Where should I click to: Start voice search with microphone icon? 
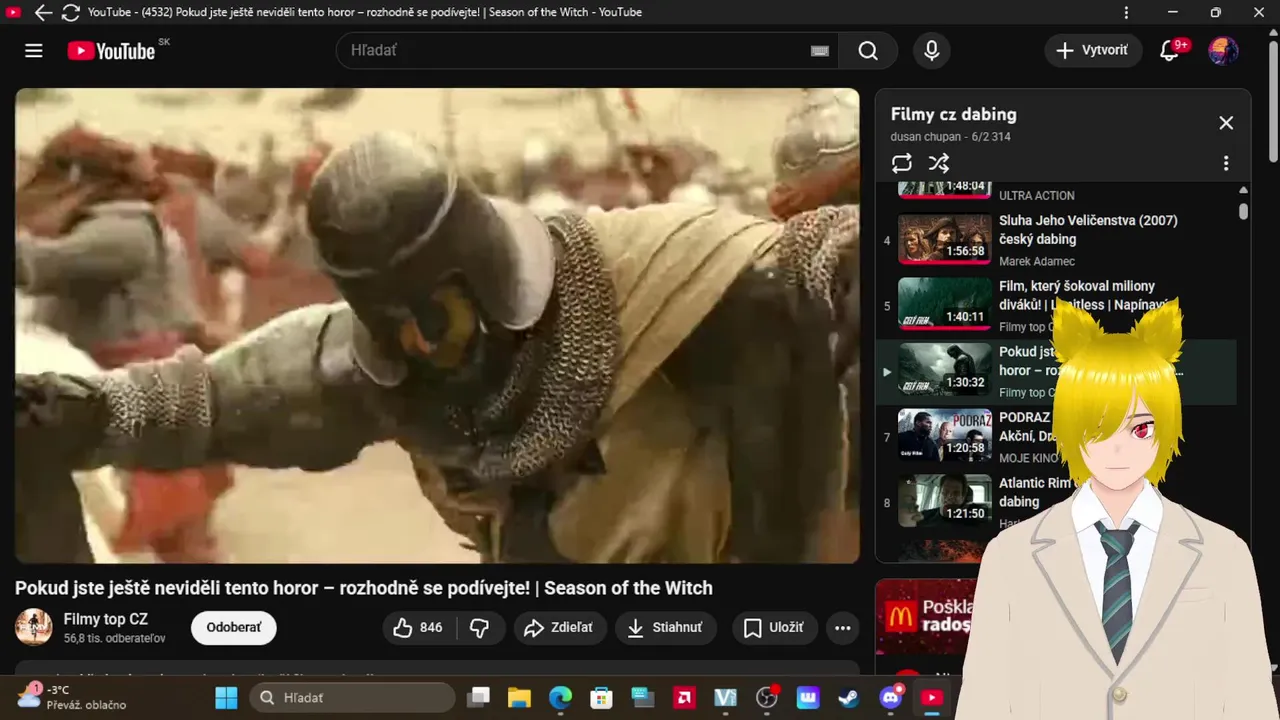click(x=932, y=50)
